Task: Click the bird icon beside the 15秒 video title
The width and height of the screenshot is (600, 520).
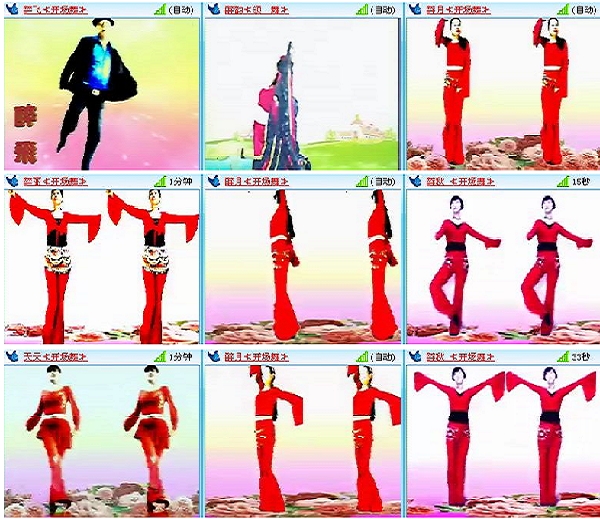Action: [x=415, y=181]
